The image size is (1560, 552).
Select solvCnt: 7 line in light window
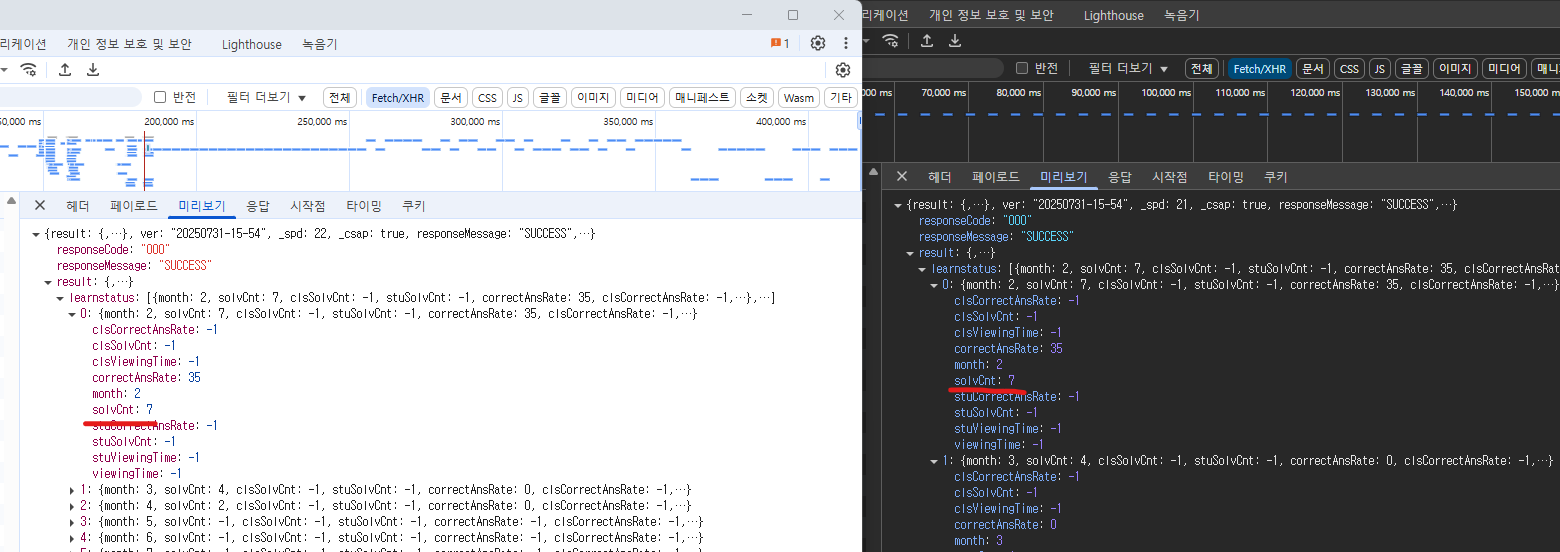pos(122,410)
